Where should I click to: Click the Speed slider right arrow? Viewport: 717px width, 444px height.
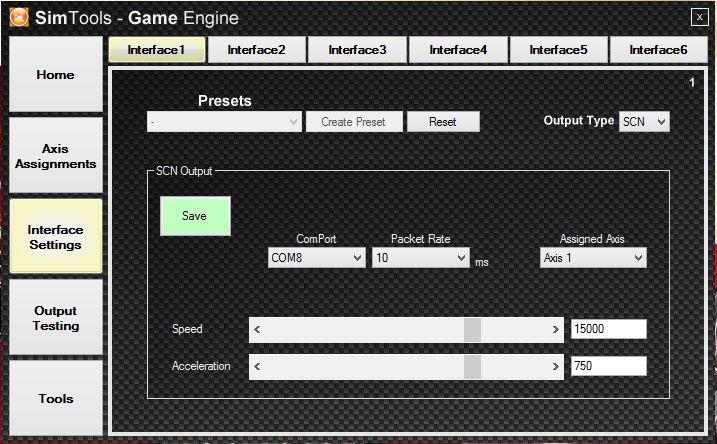pyautogui.click(x=556, y=330)
